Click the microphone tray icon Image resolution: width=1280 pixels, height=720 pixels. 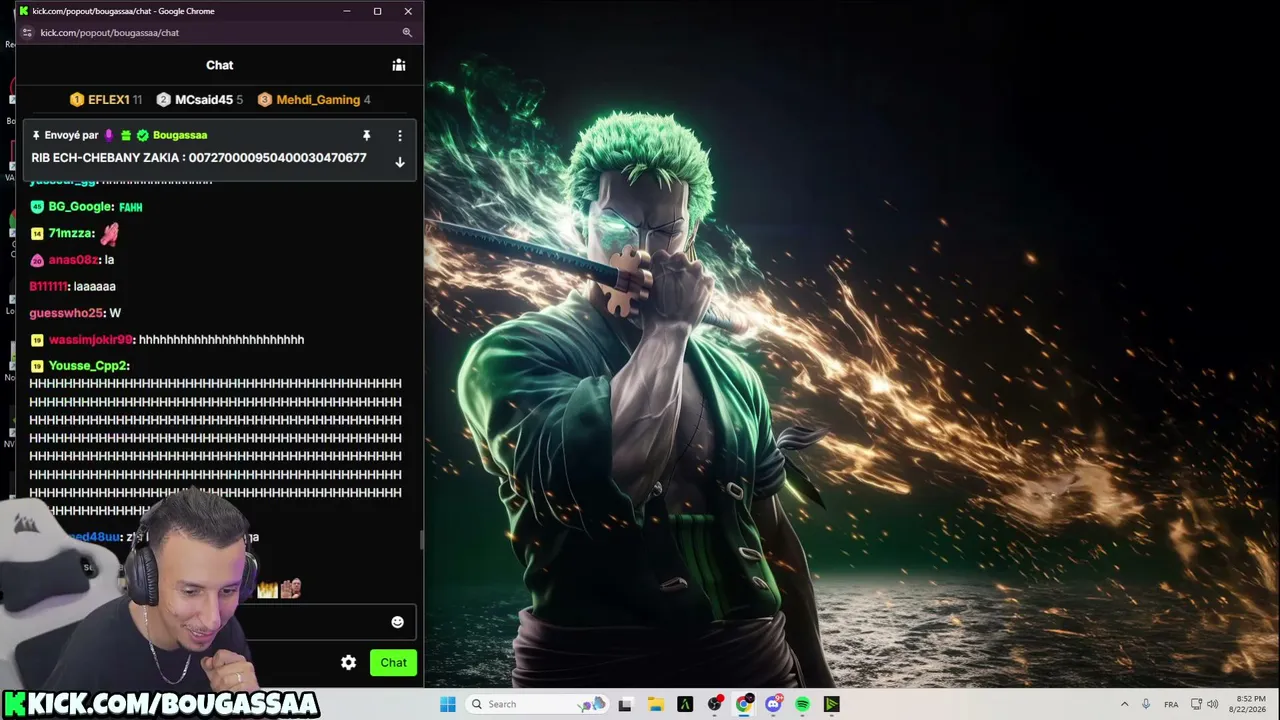[x=1146, y=704]
